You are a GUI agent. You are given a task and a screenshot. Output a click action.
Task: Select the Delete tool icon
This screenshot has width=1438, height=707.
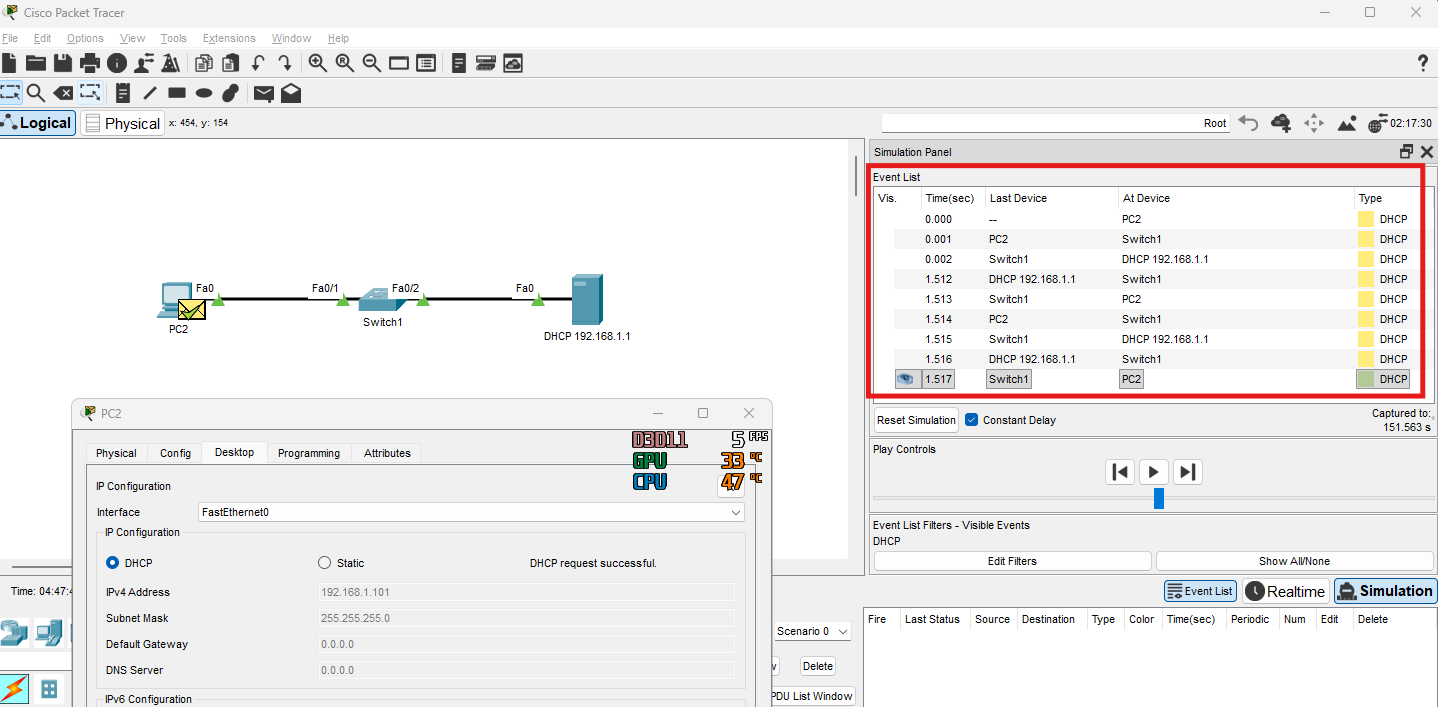pos(63,93)
